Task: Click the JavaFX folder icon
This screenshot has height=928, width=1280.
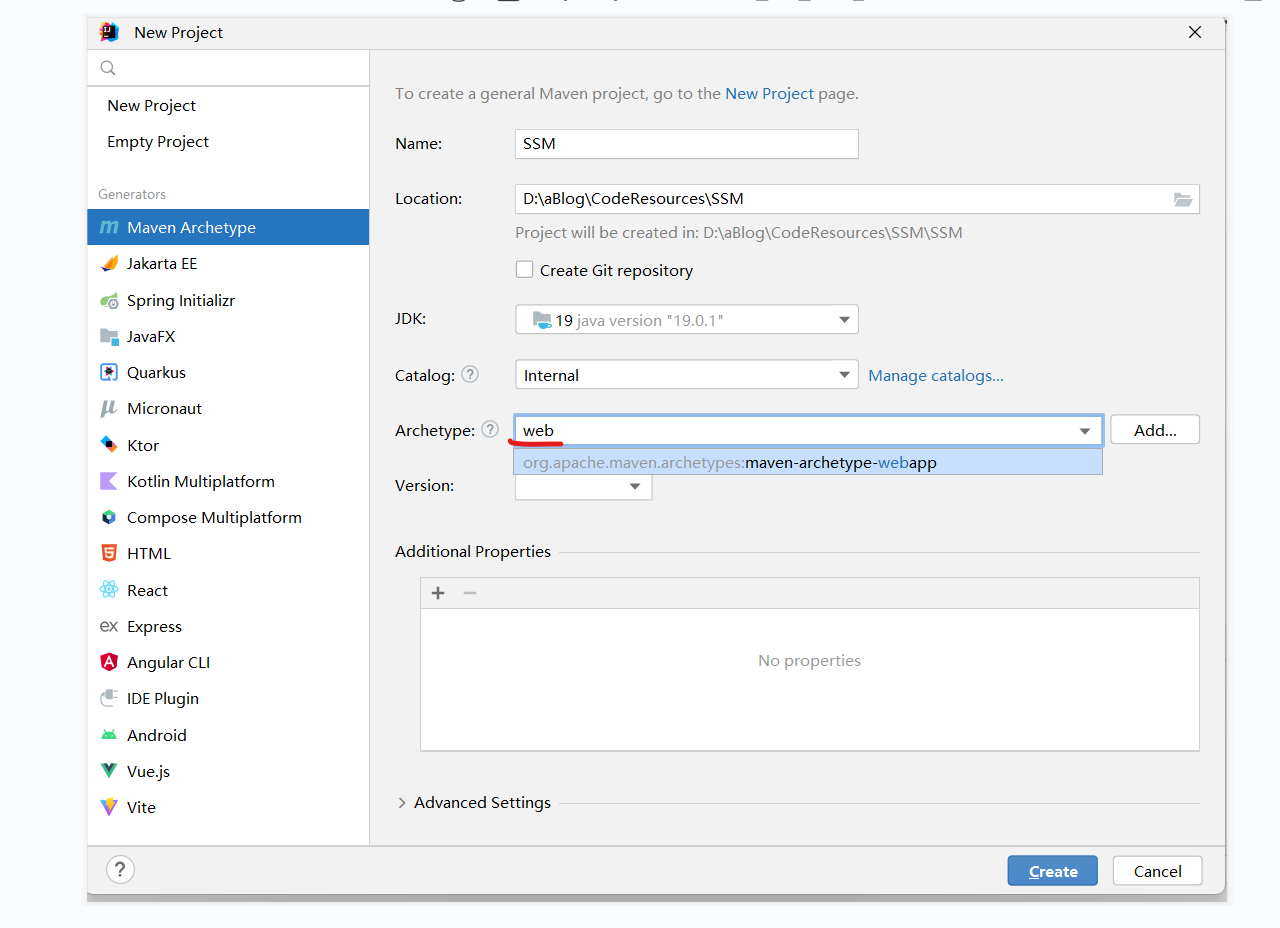Action: point(109,337)
